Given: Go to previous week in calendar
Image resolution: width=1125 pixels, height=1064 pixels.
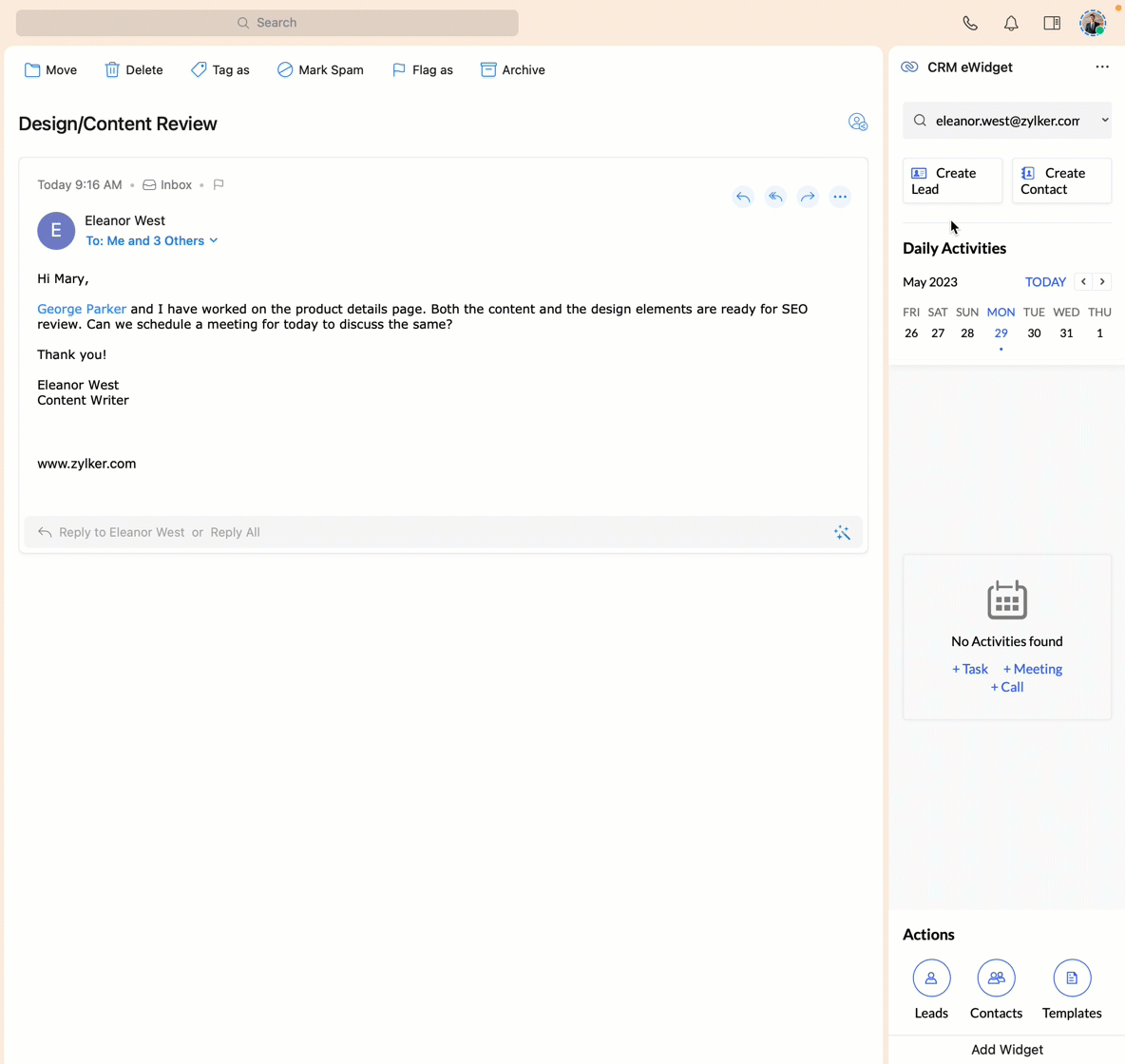Looking at the screenshot, I should pyautogui.click(x=1083, y=282).
